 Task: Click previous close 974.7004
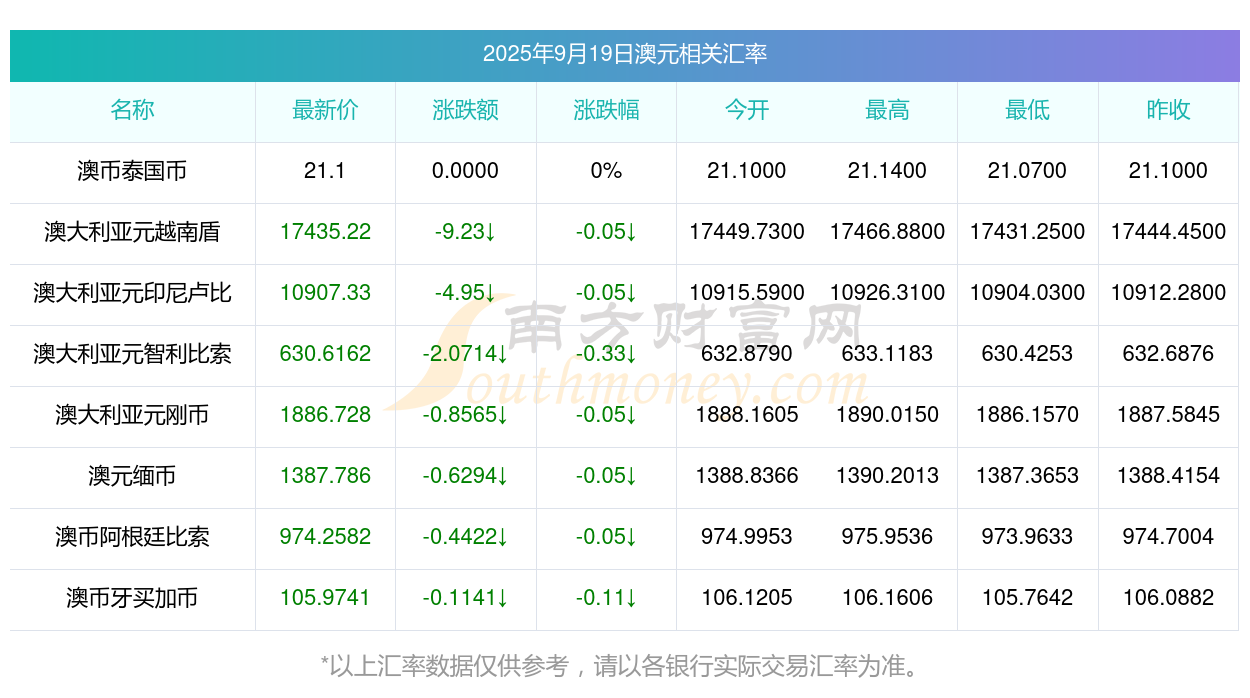click(1168, 537)
